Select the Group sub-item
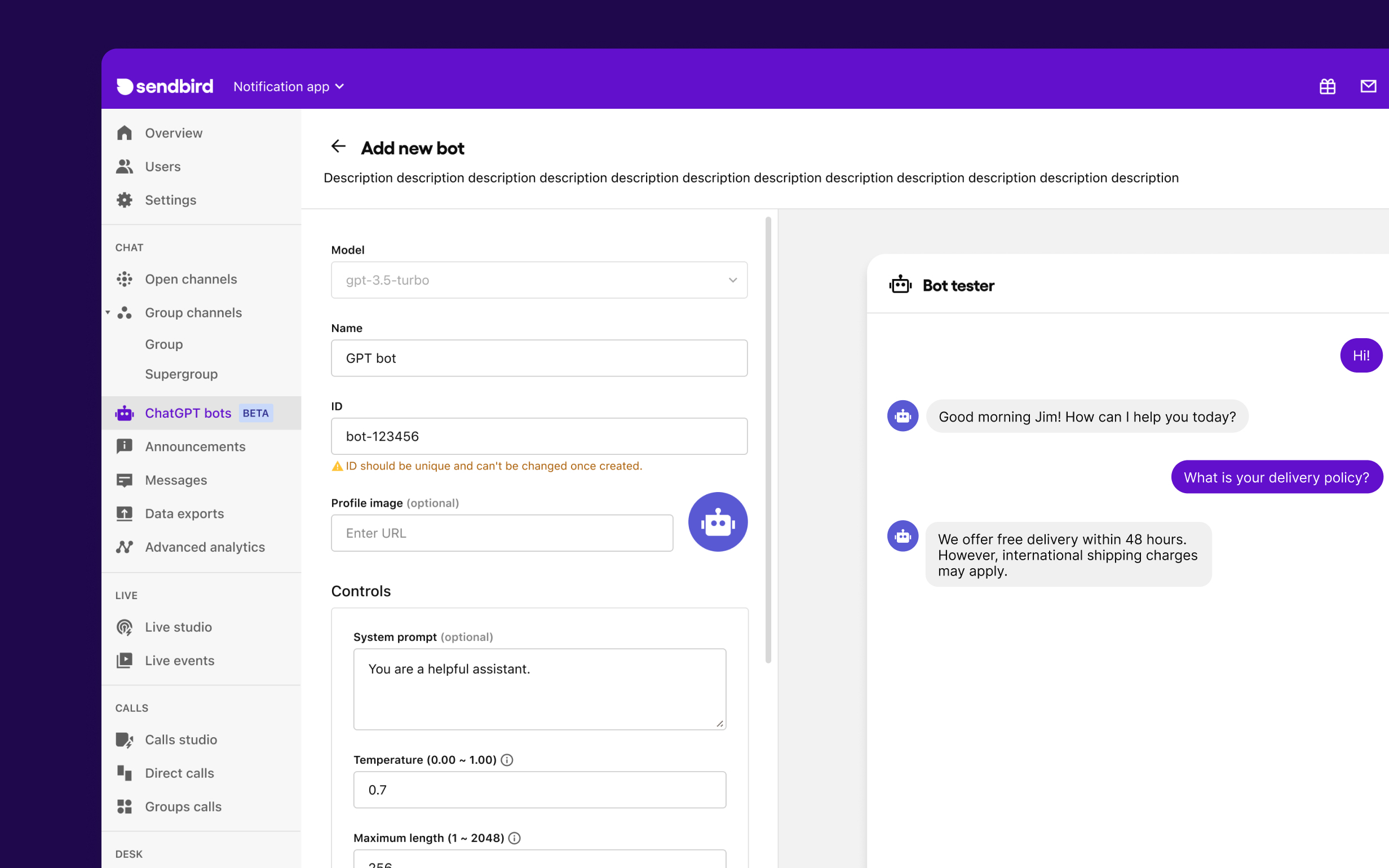This screenshot has height=868, width=1389. (164, 344)
